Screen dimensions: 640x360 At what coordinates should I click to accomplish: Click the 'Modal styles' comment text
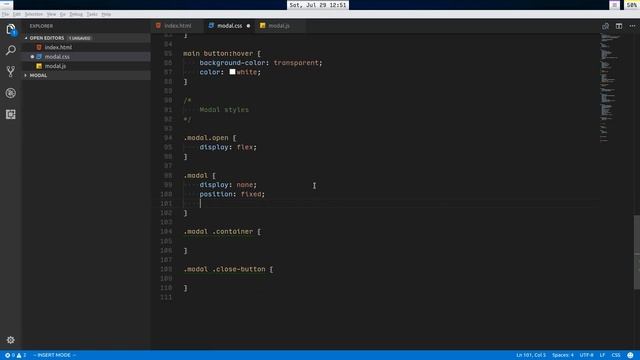pyautogui.click(x=224, y=110)
